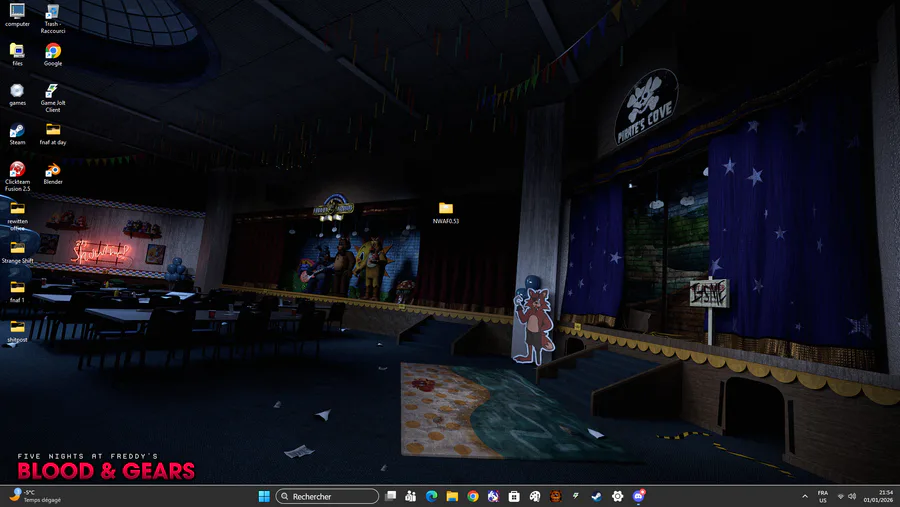Switch the FRA US keyboard layout
Screen dimensions: 900x507
click(x=823, y=497)
